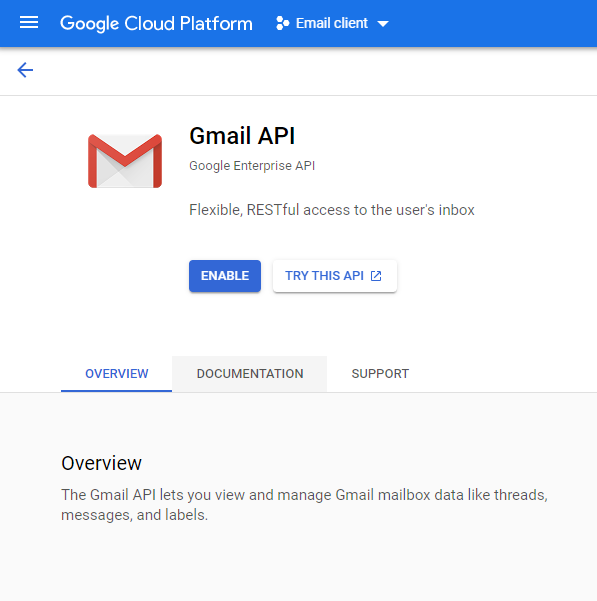
Task: Expand the Email client project dropdown arrow
Action: pos(383,24)
